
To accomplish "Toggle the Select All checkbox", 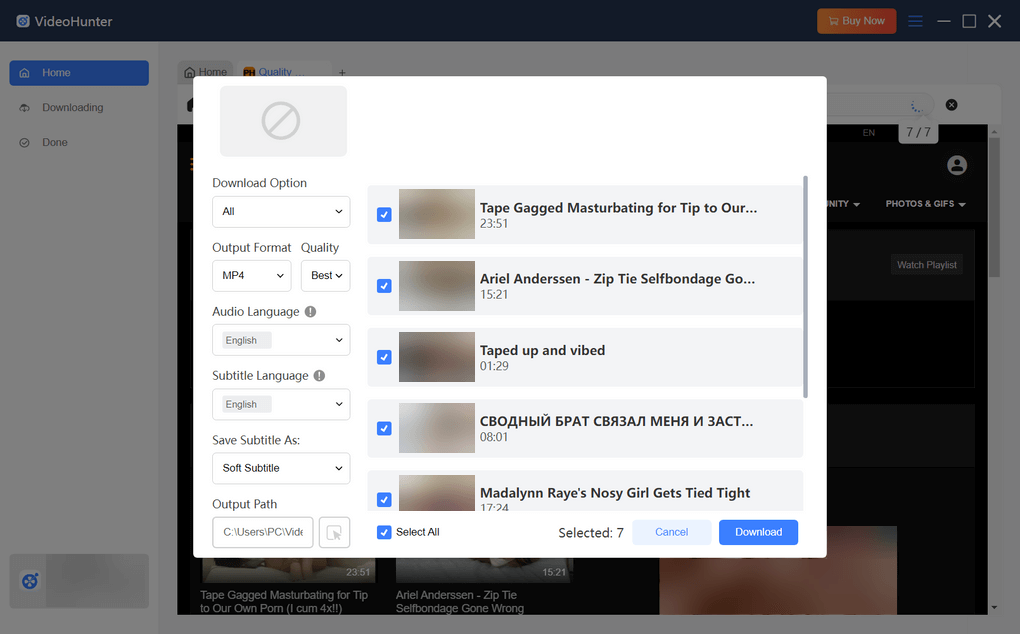I will pyautogui.click(x=384, y=532).
